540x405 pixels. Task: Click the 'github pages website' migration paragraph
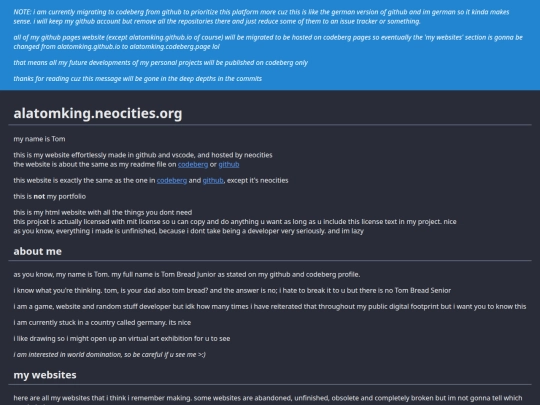[x=268, y=42]
